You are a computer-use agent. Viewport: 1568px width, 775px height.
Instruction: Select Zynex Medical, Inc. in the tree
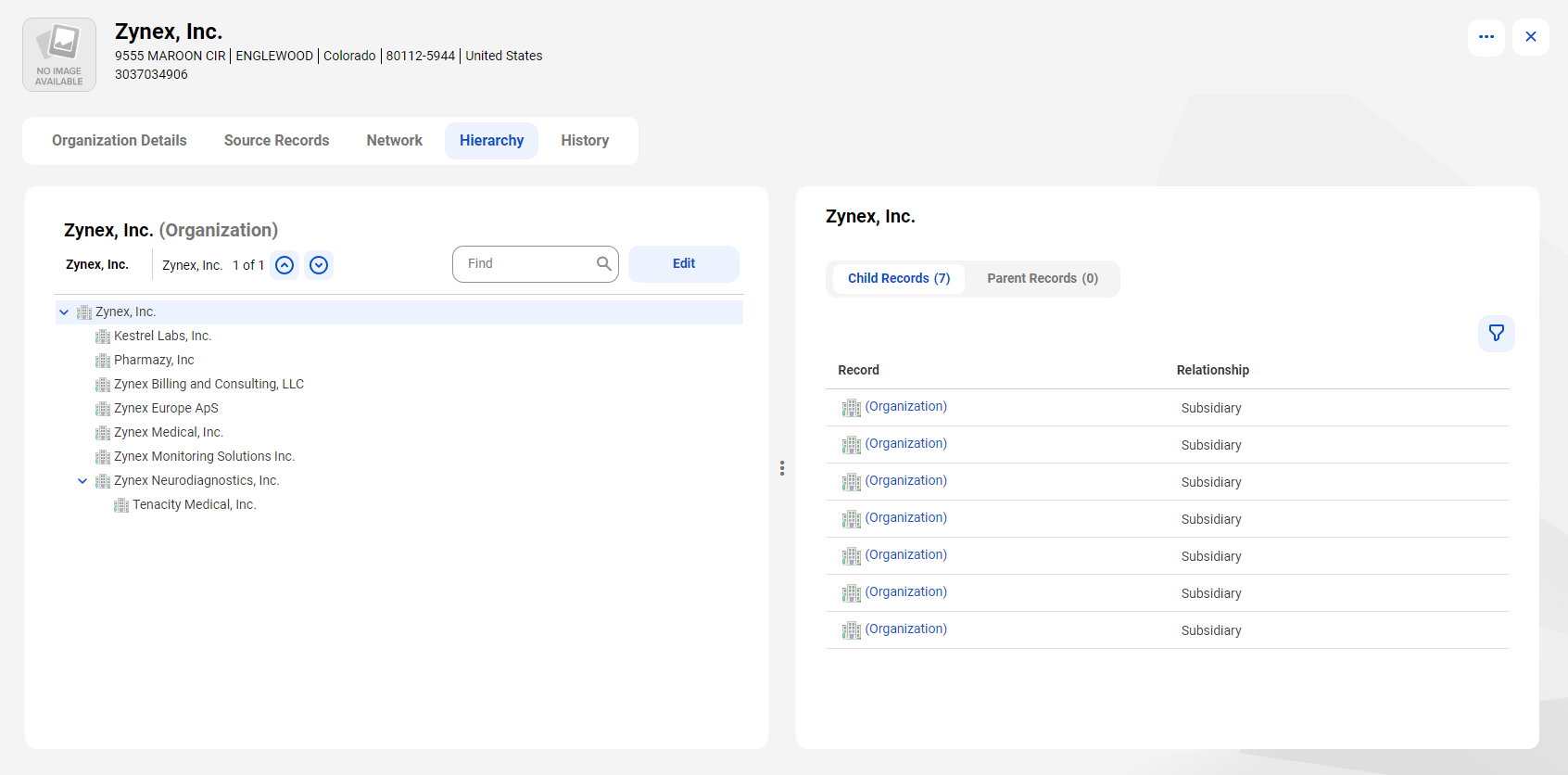(169, 433)
